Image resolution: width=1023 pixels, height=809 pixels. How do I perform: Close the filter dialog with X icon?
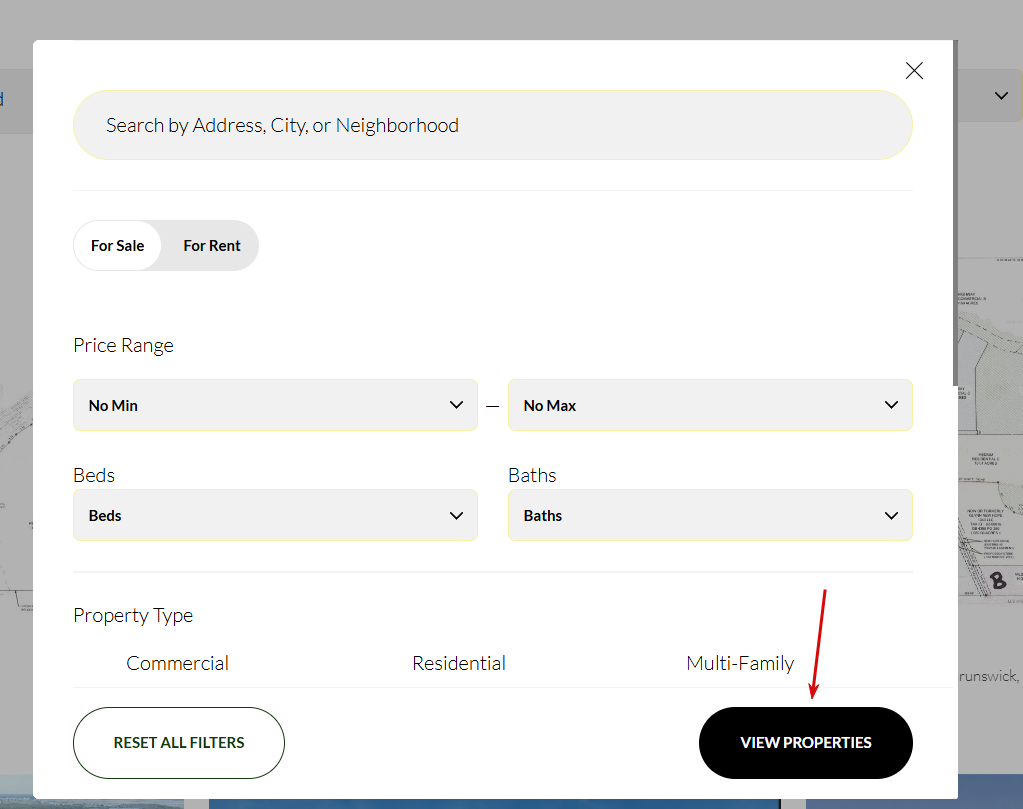point(914,71)
